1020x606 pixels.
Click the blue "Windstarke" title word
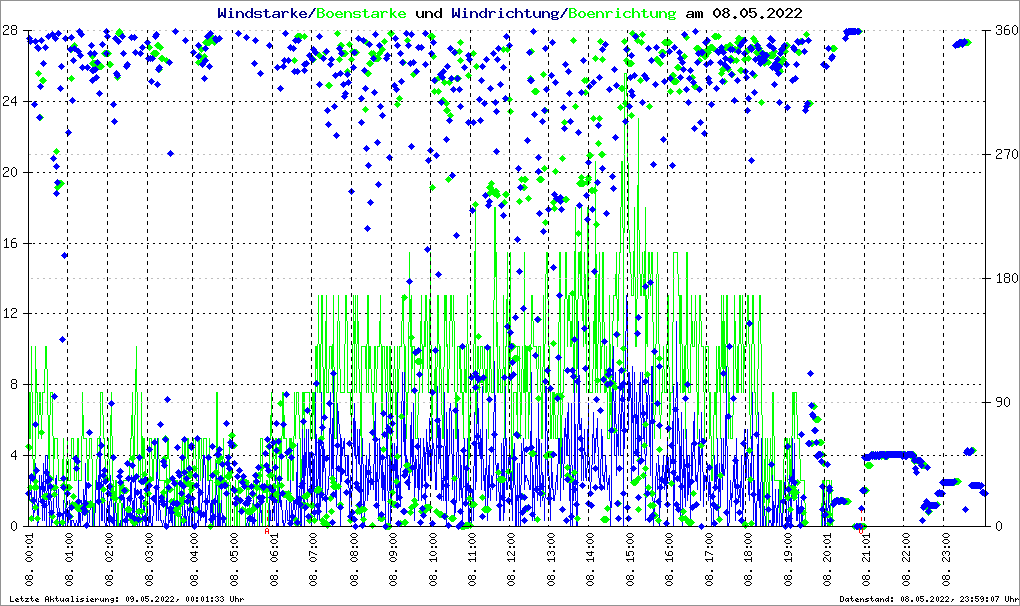(264, 14)
